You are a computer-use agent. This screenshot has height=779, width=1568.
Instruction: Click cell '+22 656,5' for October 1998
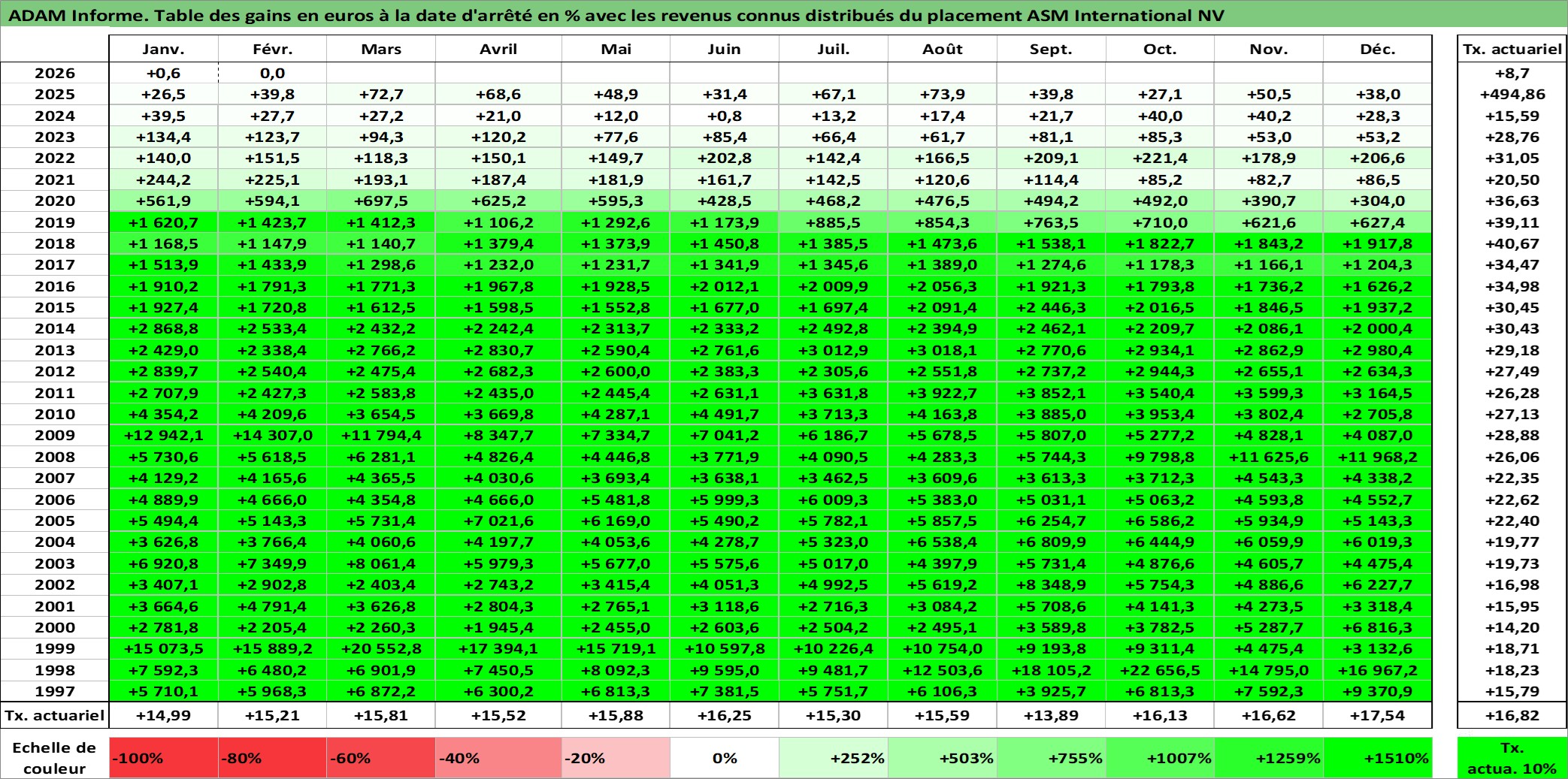(1160, 670)
